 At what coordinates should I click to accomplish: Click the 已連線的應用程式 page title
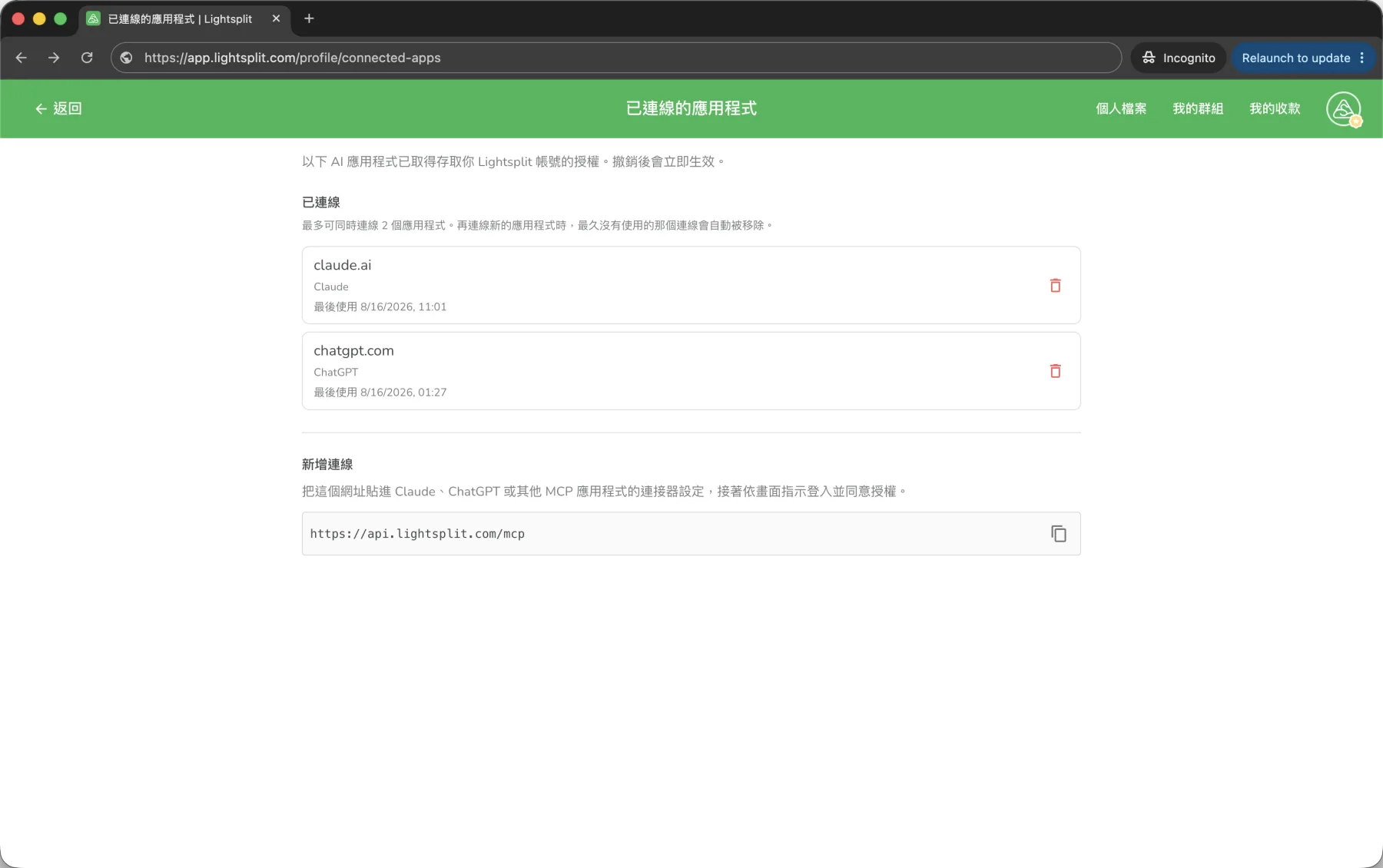(691, 108)
